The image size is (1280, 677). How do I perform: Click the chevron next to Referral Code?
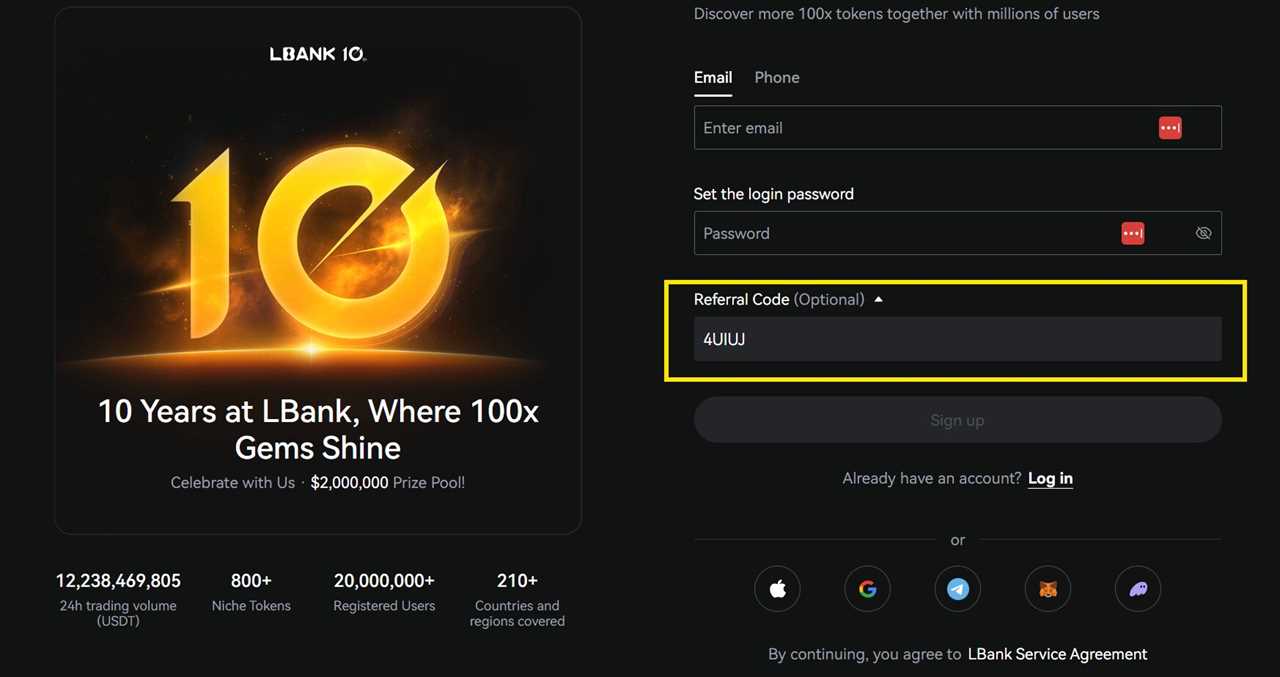pyautogui.click(x=878, y=298)
